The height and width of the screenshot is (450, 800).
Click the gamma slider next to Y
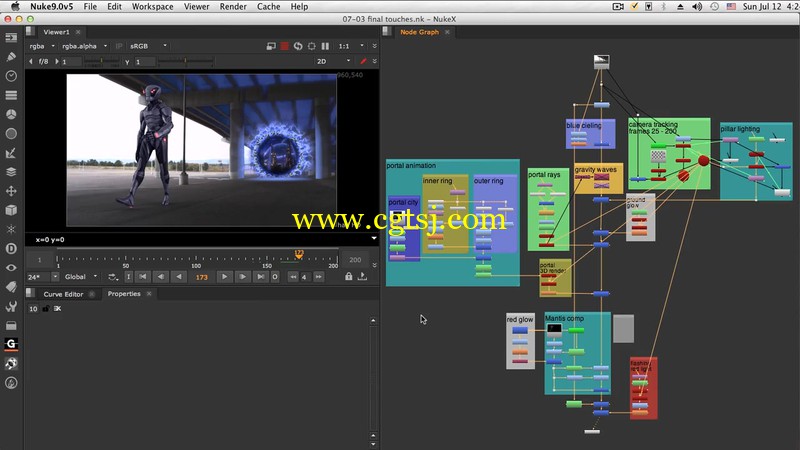(x=185, y=62)
